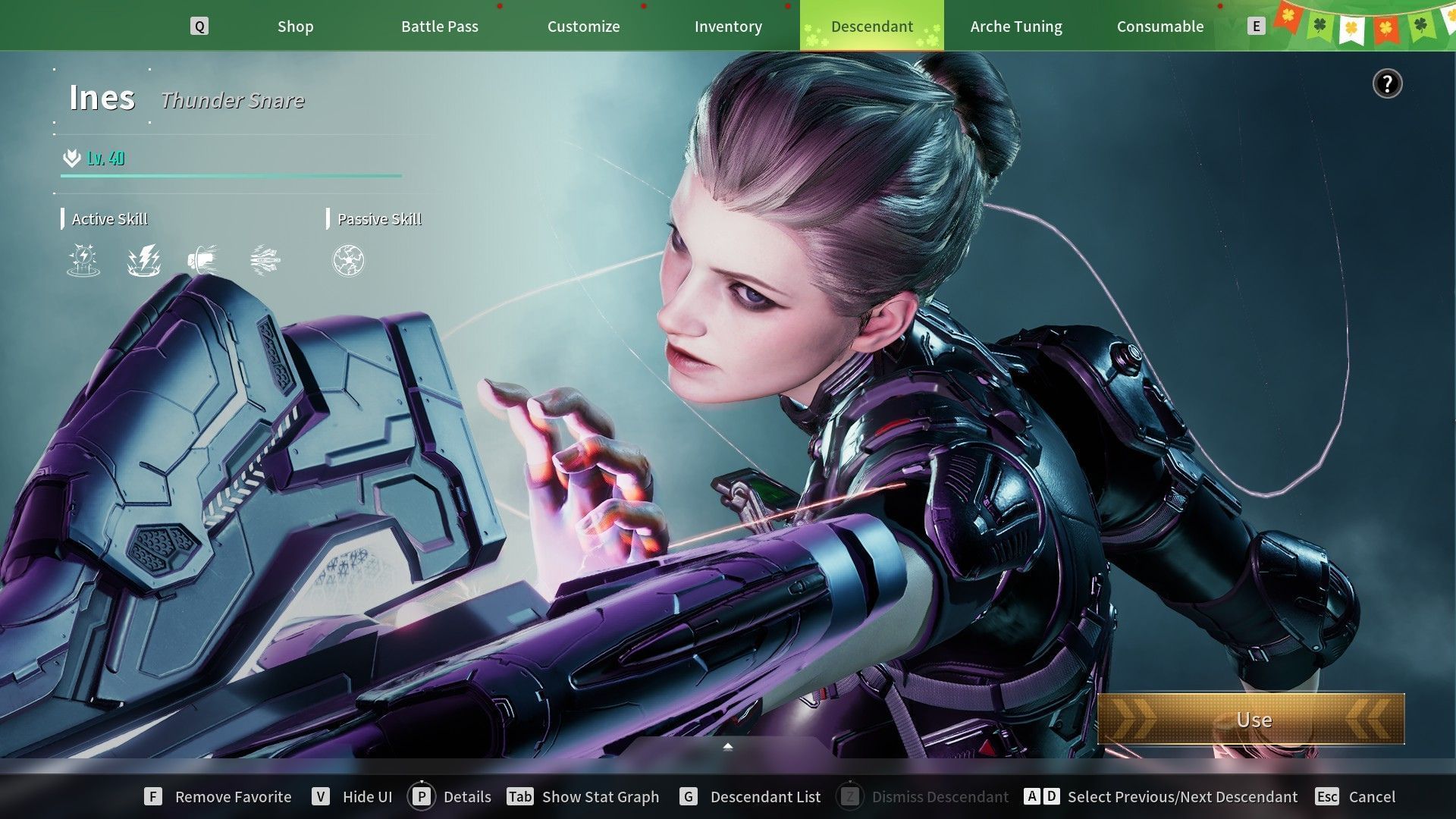Click the third active skill icon
1456x819 pixels.
tap(203, 260)
